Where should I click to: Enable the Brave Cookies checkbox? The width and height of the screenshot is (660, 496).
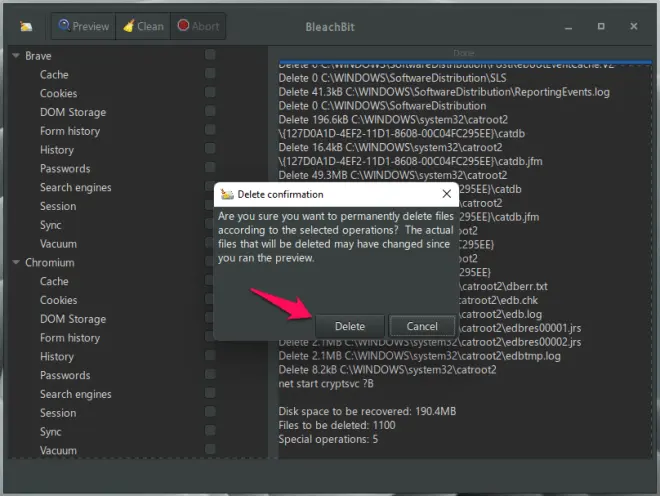(x=210, y=92)
